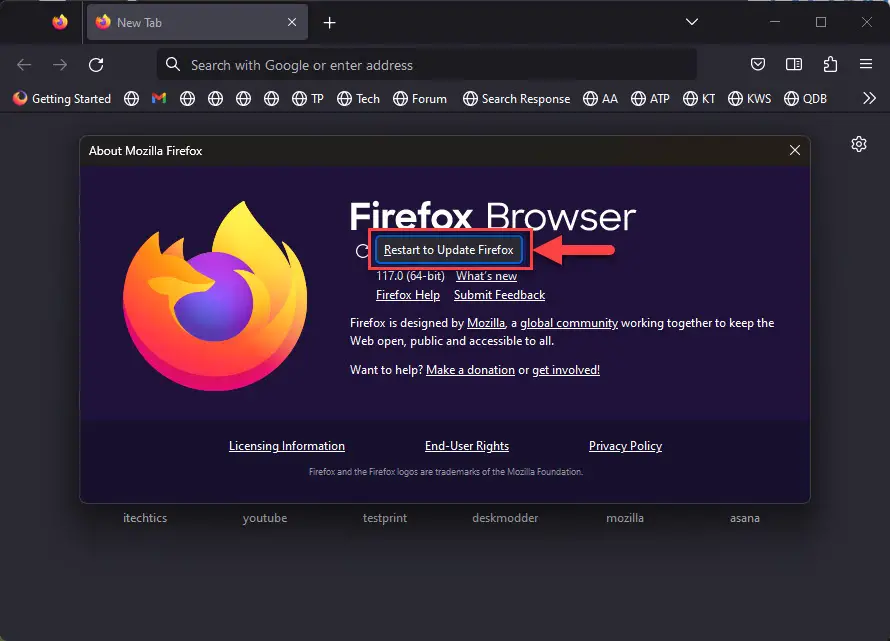This screenshot has height=641, width=890.
Task: Open a new tab with plus button
Action: (329, 23)
